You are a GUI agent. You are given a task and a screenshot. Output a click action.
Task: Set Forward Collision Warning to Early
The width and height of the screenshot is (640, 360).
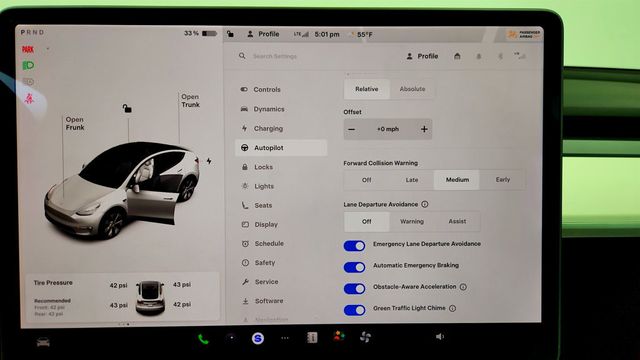502,180
